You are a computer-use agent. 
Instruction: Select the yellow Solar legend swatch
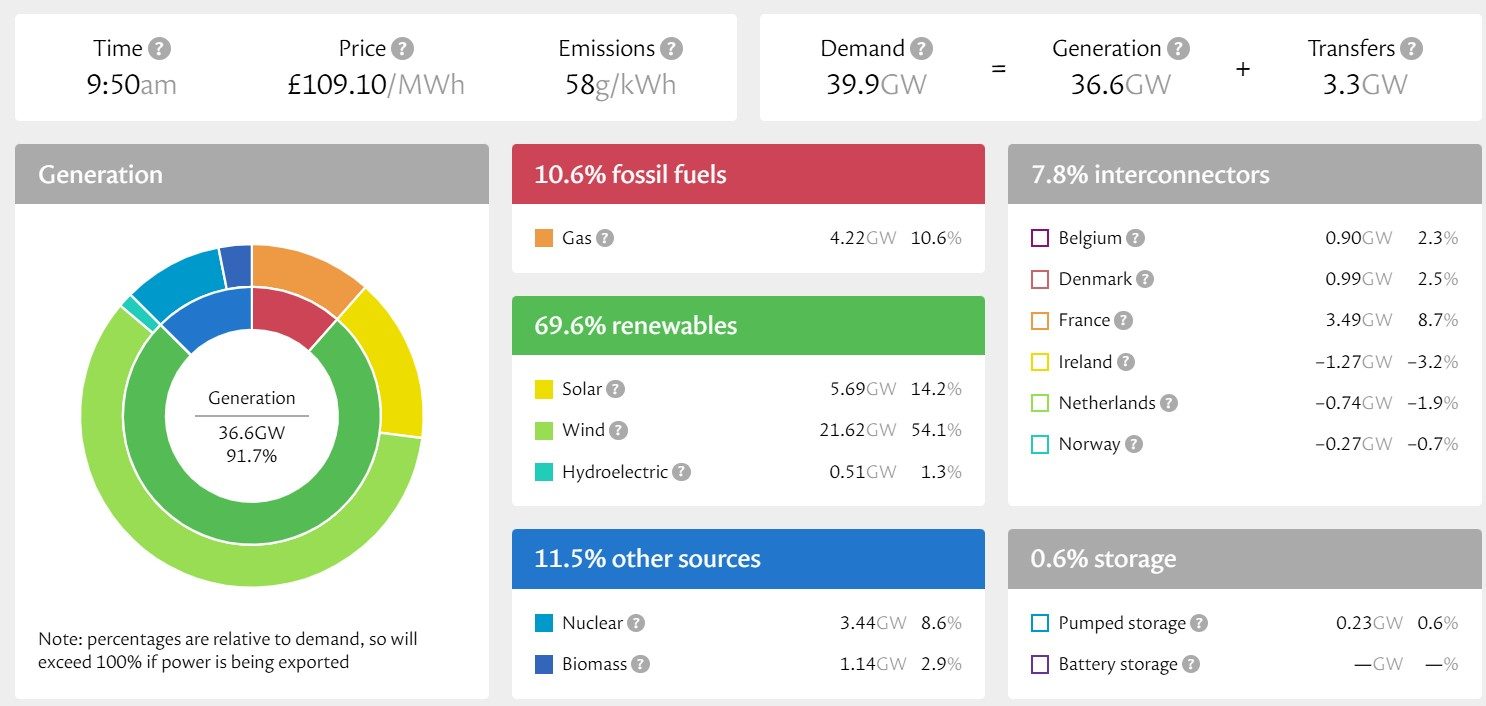[x=544, y=389]
